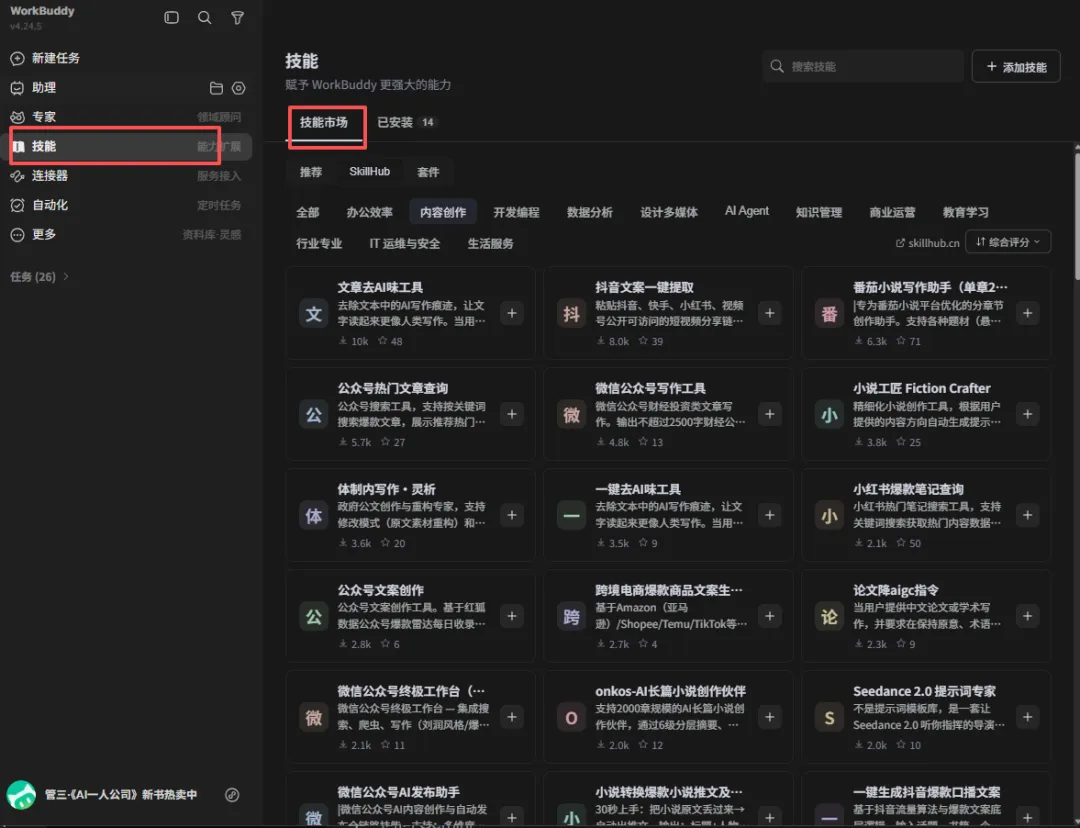This screenshot has width=1080, height=828.
Task: Click the S icon of Seedance 2.0
Action: pos(829,718)
